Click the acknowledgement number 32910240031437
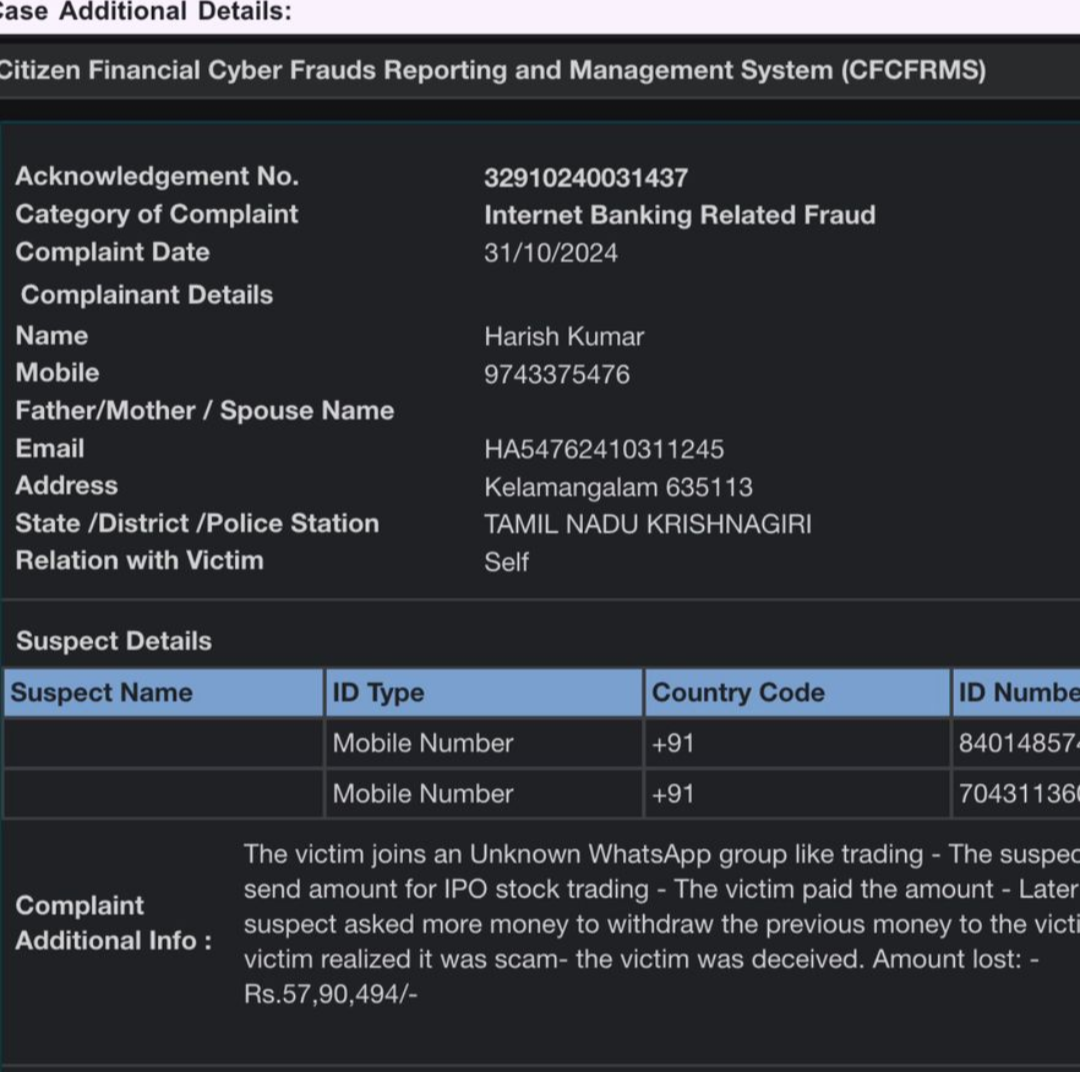 (585, 178)
